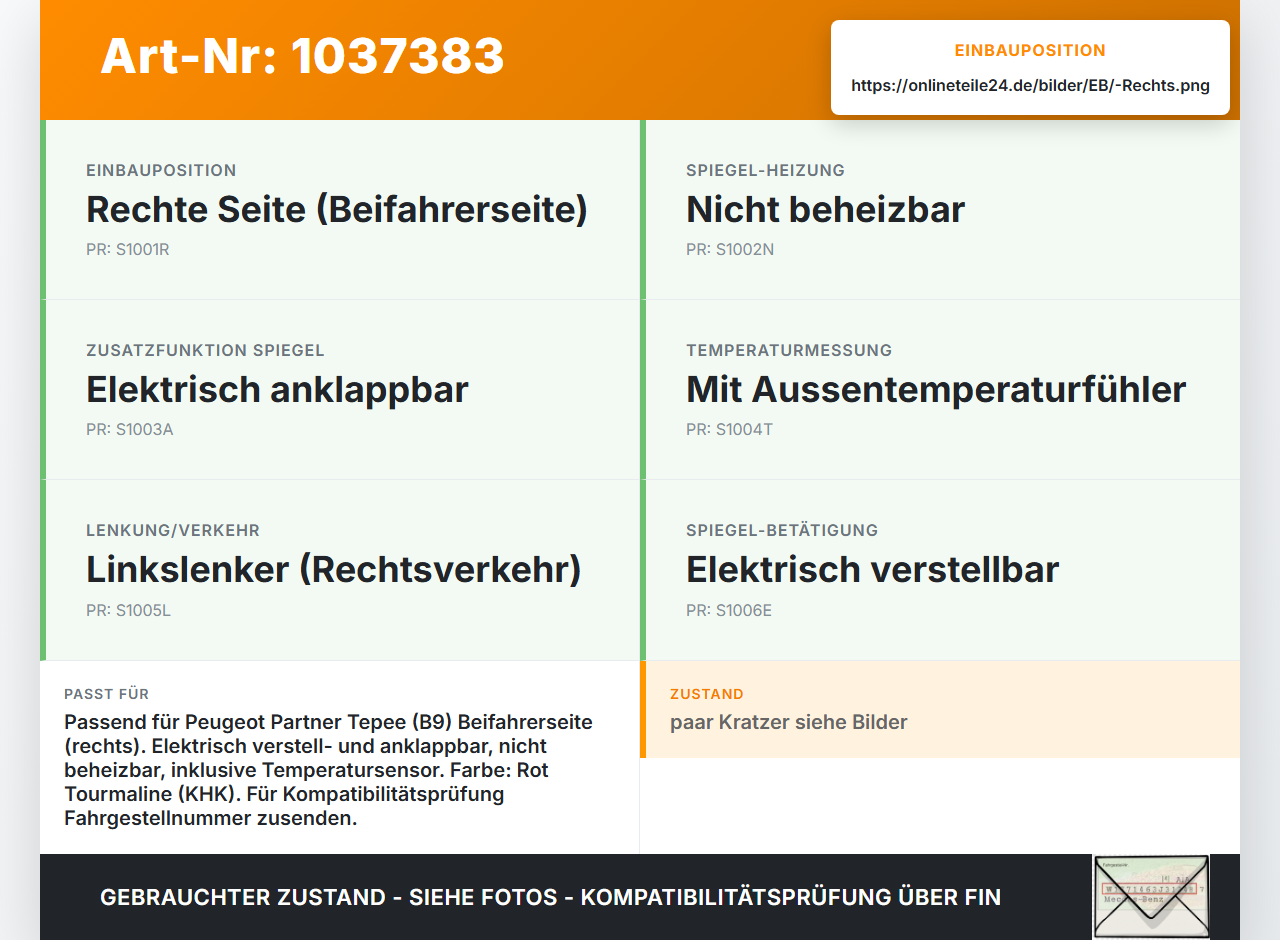Select the 'Elektrisch anklappbar' value
1280x940 pixels.
click(x=277, y=389)
